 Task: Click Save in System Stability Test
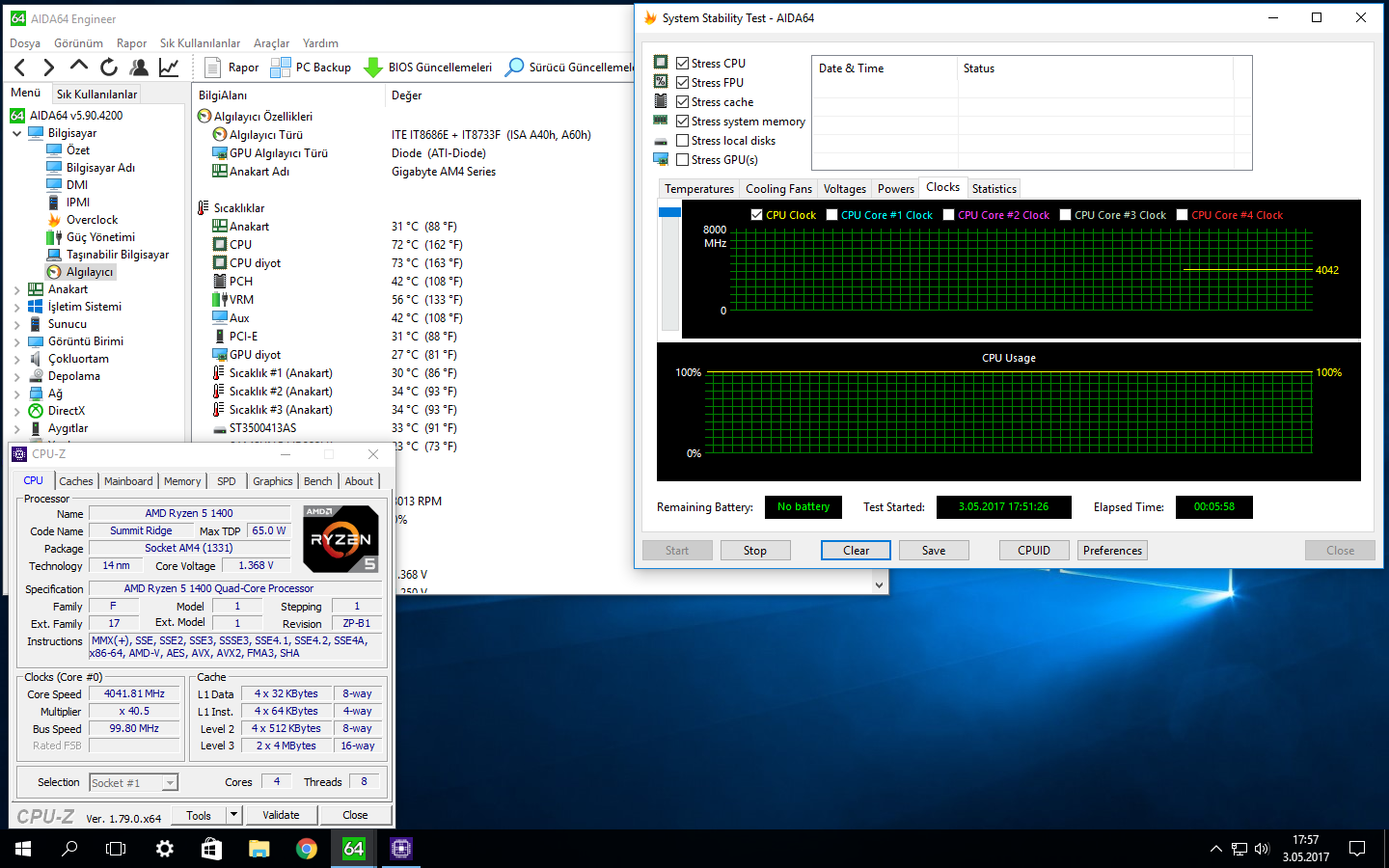coord(934,551)
